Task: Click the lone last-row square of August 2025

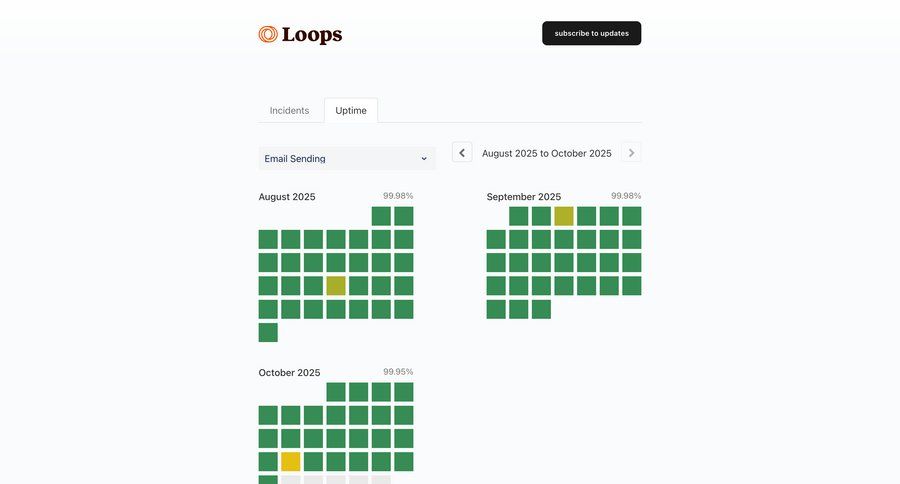Action: coord(268,332)
